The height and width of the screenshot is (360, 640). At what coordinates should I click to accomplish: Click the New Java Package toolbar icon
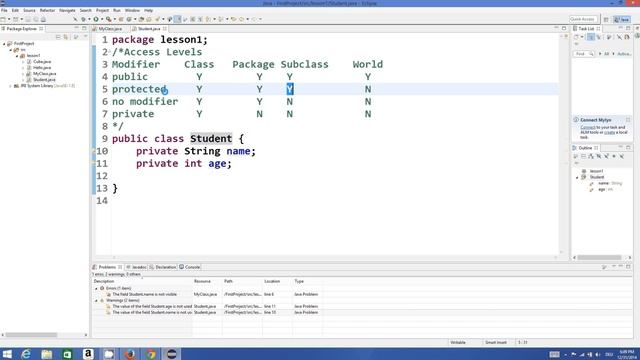(x=122, y=19)
